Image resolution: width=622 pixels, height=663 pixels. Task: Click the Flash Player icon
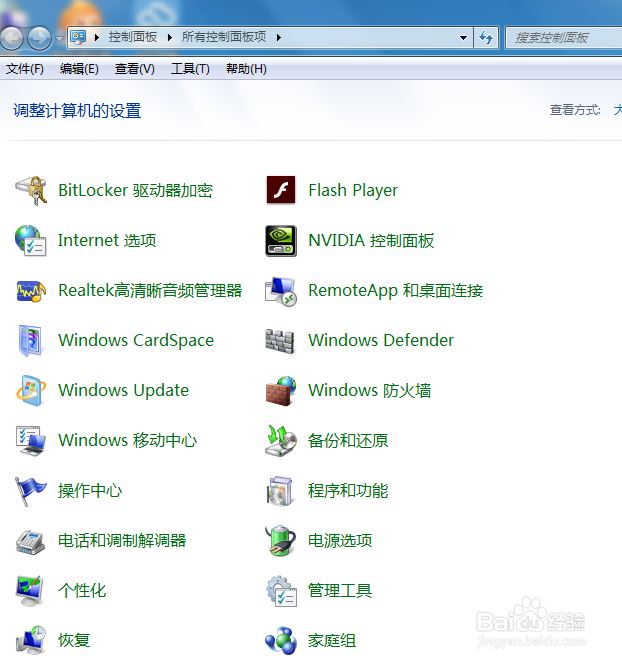(x=281, y=190)
